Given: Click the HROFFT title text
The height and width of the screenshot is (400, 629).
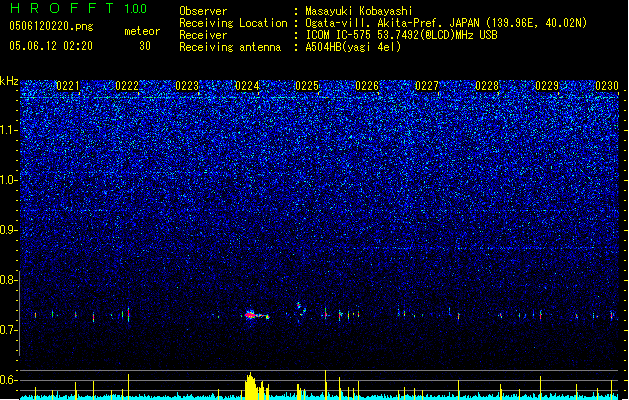Looking at the screenshot, I should (62, 8).
